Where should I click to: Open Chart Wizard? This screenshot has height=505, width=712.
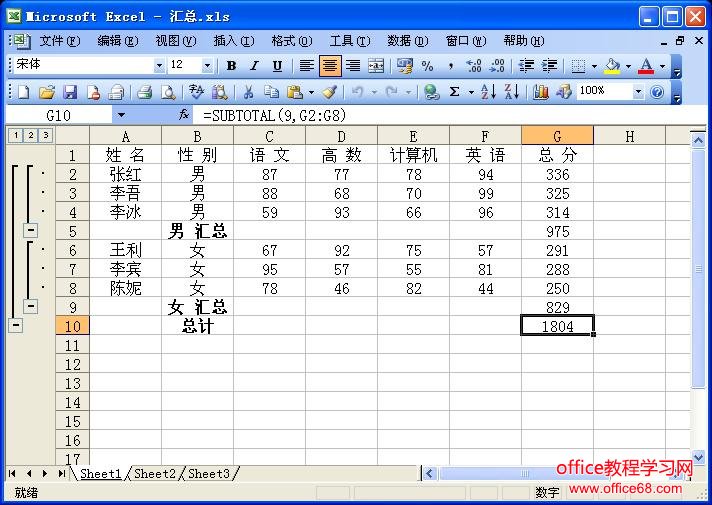pos(540,92)
